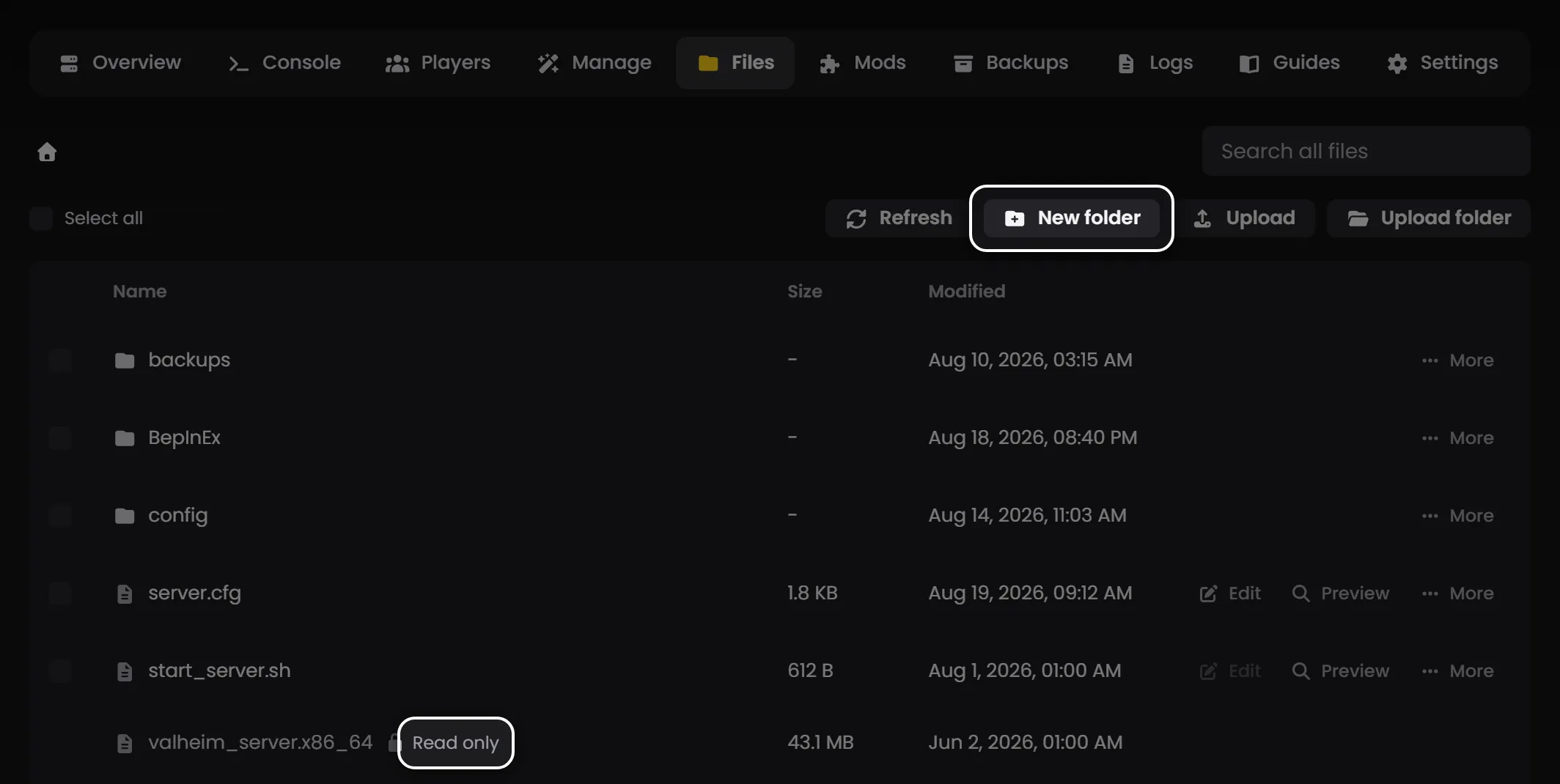
Task: Check the start_server.sh row checkbox
Action: point(60,671)
